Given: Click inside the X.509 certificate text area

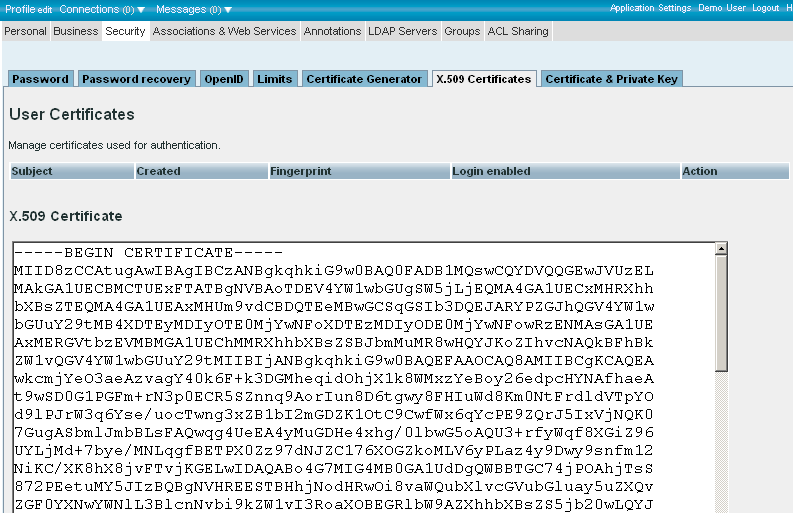Looking at the screenshot, I should 360,380.
